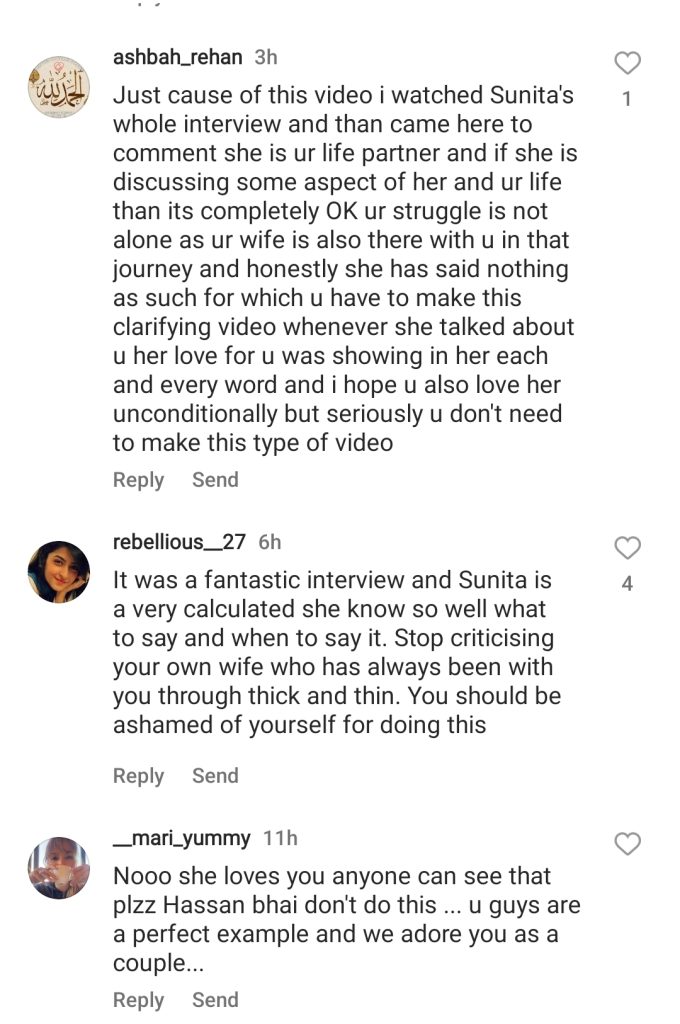This screenshot has width=680, height=1024.
Task: Show the 4 likes on rebellious__27's comment
Action: click(x=627, y=584)
